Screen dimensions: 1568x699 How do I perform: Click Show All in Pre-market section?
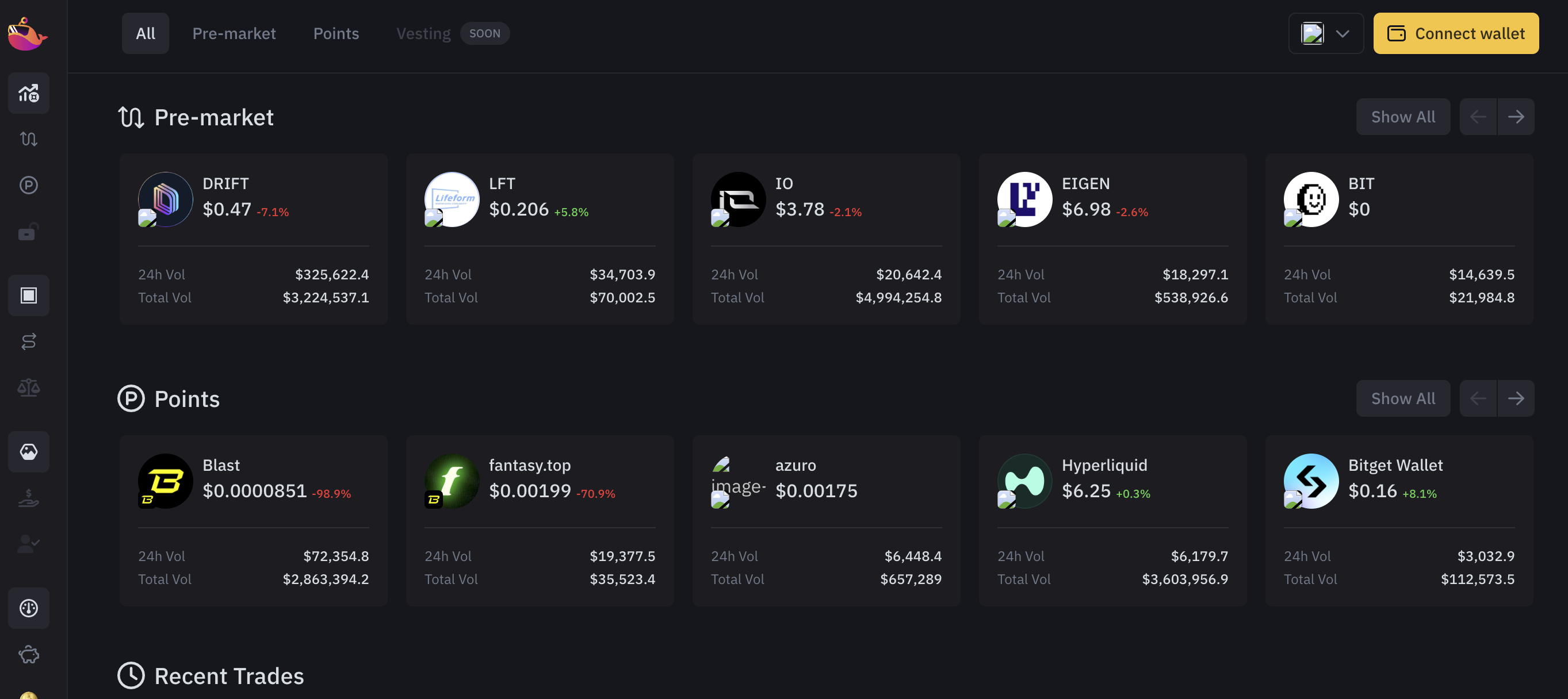click(x=1402, y=117)
